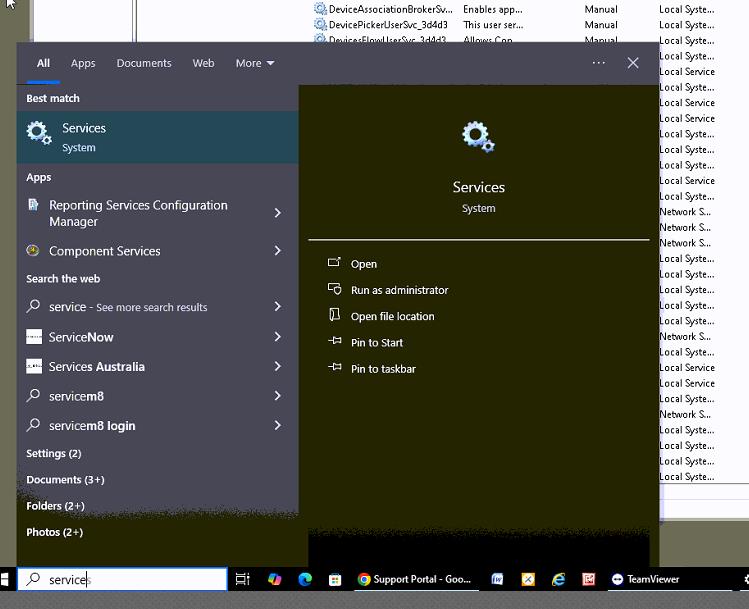The image size is (749, 609).
Task: Click the ServiceNow web result
Action: pos(82,337)
